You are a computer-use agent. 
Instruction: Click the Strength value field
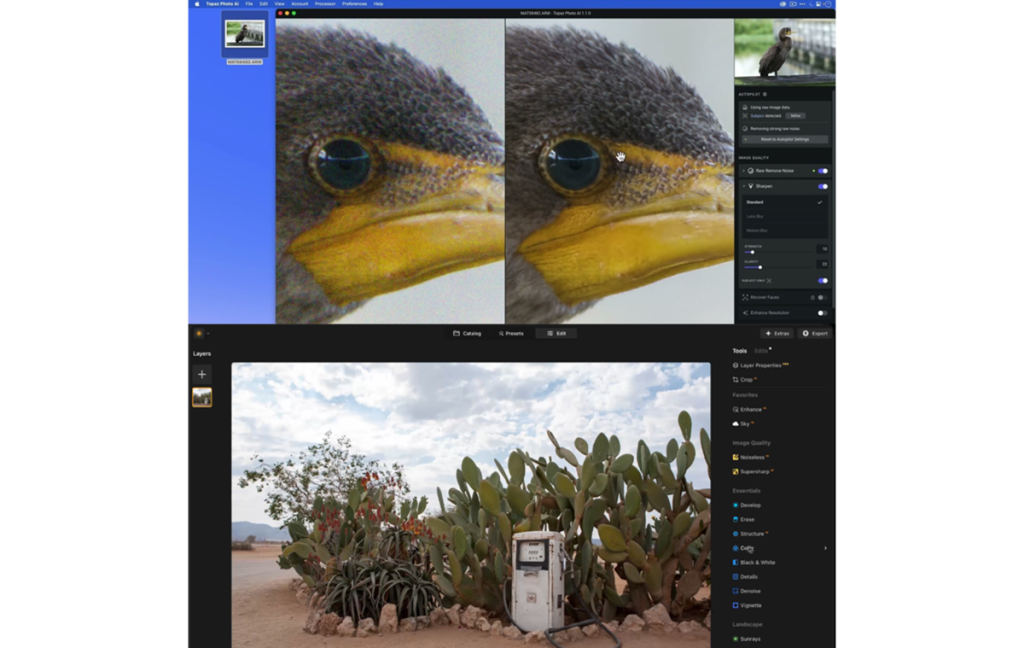point(823,249)
